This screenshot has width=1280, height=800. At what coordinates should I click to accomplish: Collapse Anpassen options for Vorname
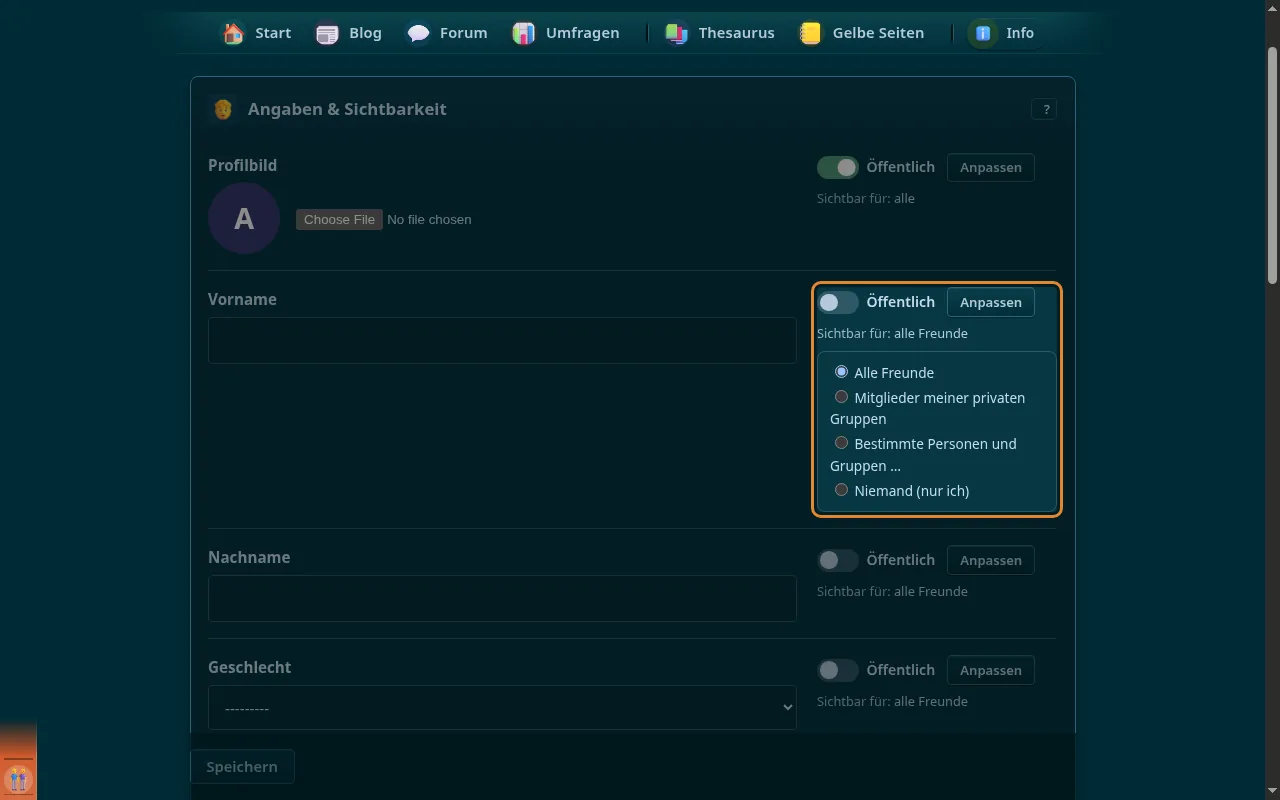991,302
